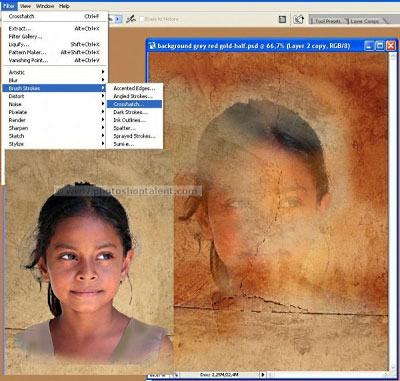Open options bar dropdown arrow left of airbrush
Viewport: 400px width, 381px height.
pyautogui.click(x=118, y=19)
